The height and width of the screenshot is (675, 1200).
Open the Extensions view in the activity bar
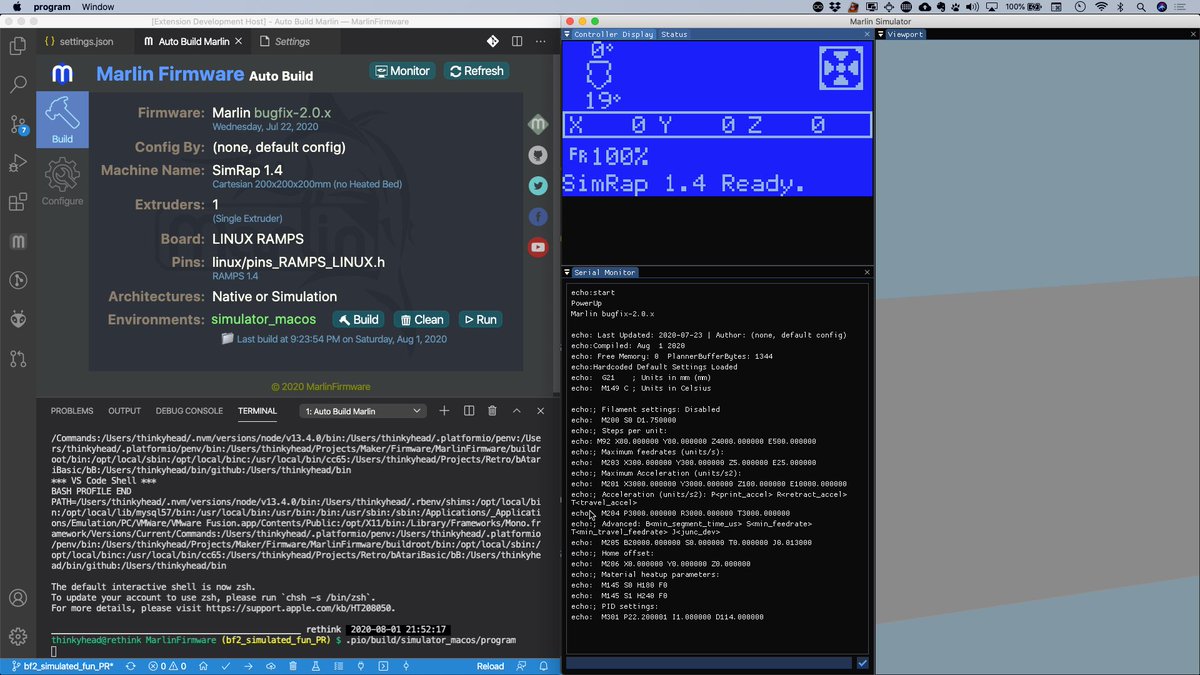[17, 202]
